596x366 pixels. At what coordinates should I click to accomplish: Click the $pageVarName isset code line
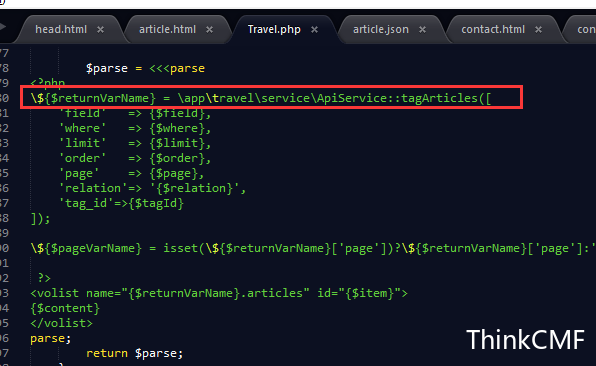point(313,249)
